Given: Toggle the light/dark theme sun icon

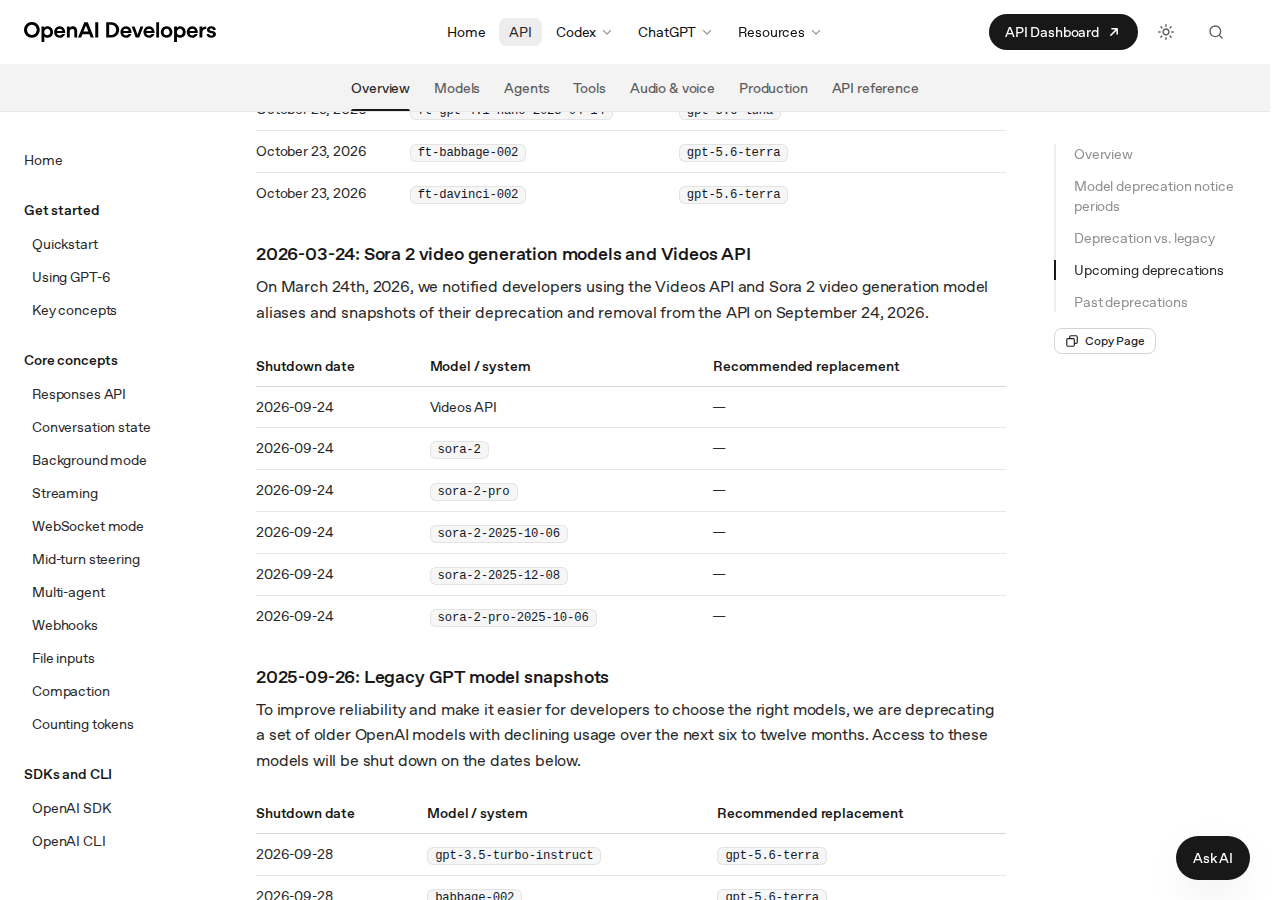Looking at the screenshot, I should pyautogui.click(x=1166, y=32).
